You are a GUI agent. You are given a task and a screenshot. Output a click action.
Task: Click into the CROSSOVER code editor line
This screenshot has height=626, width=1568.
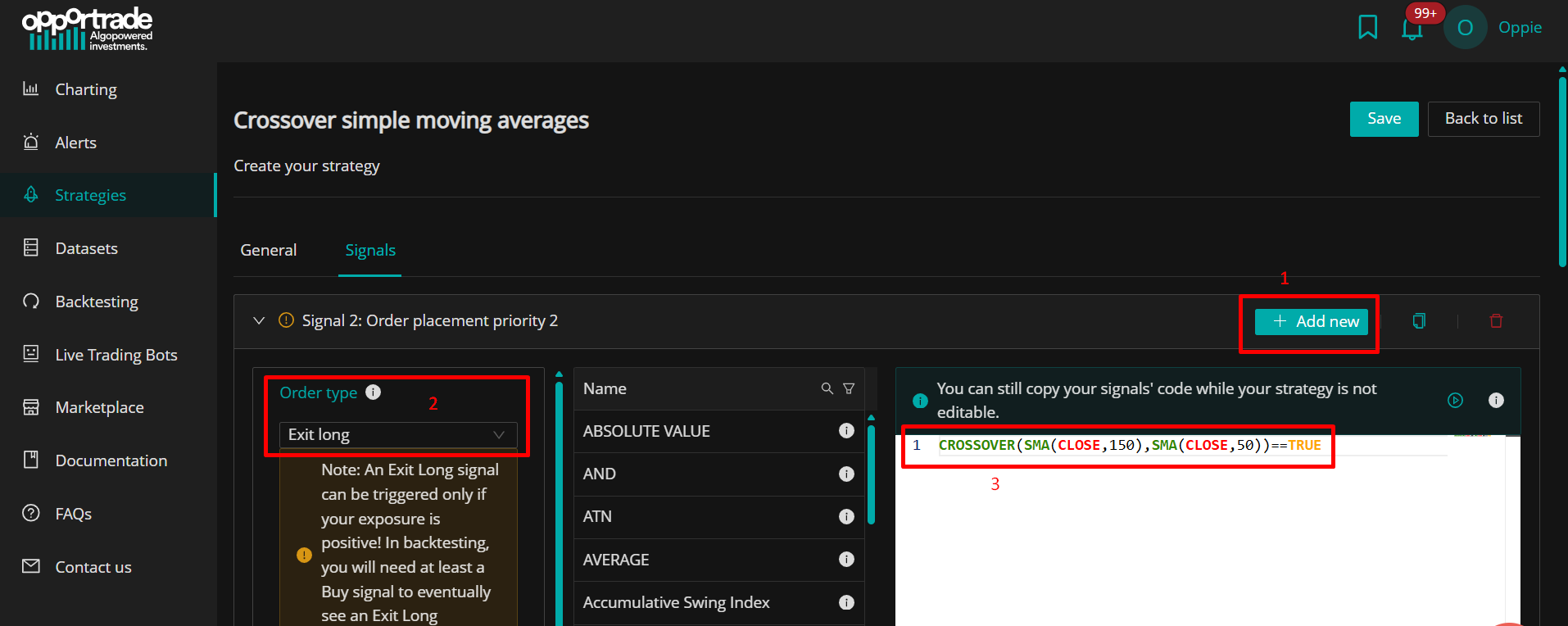click(1130, 445)
